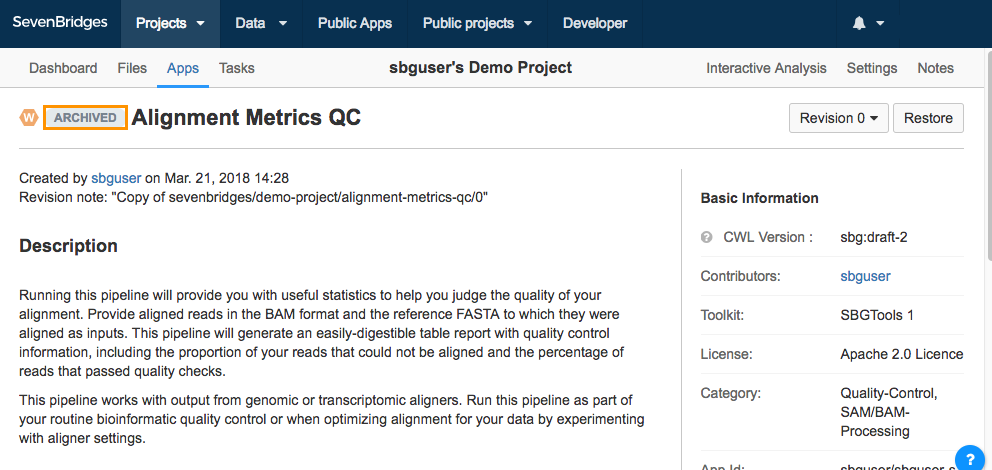
Task: Click the ARCHIVED badge
Action: [x=85, y=118]
